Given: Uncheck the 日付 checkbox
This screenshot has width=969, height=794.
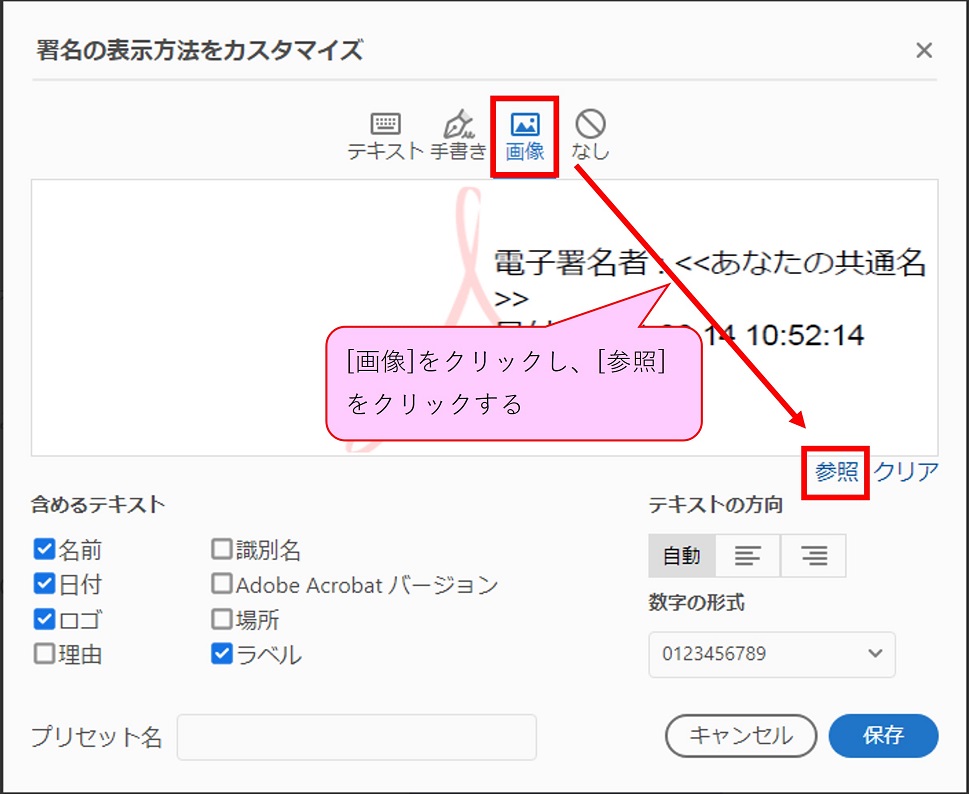Looking at the screenshot, I should 44,584.
